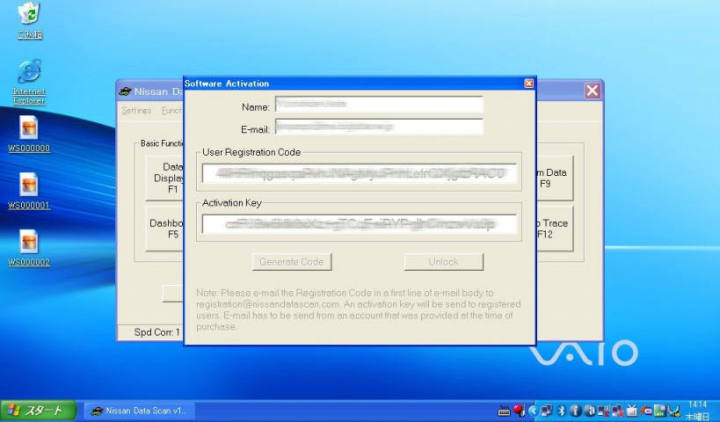Viewport: 720px width, 422px height.
Task: Select the WS000001 desktop file icon
Action: coord(29,191)
